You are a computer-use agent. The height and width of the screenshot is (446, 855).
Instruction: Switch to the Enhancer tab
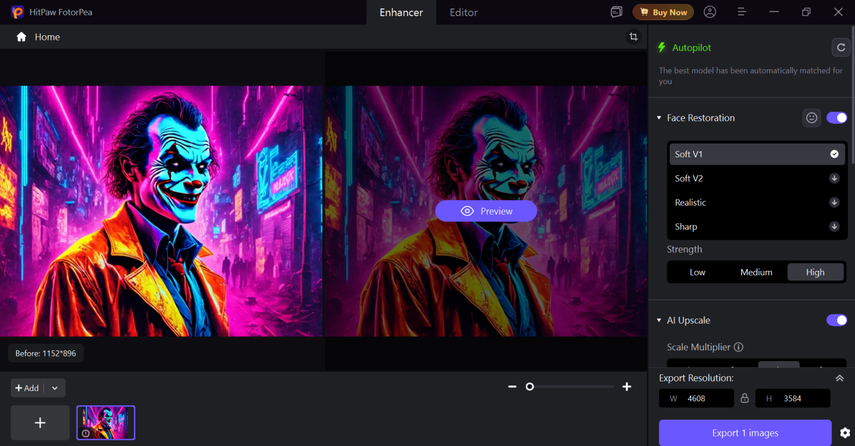401,13
